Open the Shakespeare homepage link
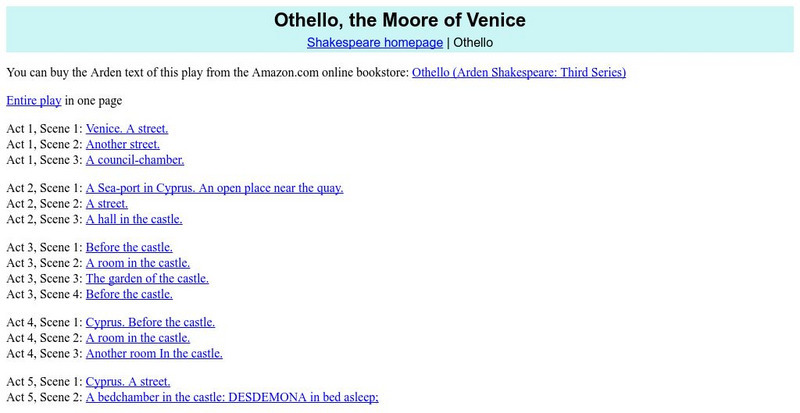Viewport: 800px width, 413px height. [374, 43]
